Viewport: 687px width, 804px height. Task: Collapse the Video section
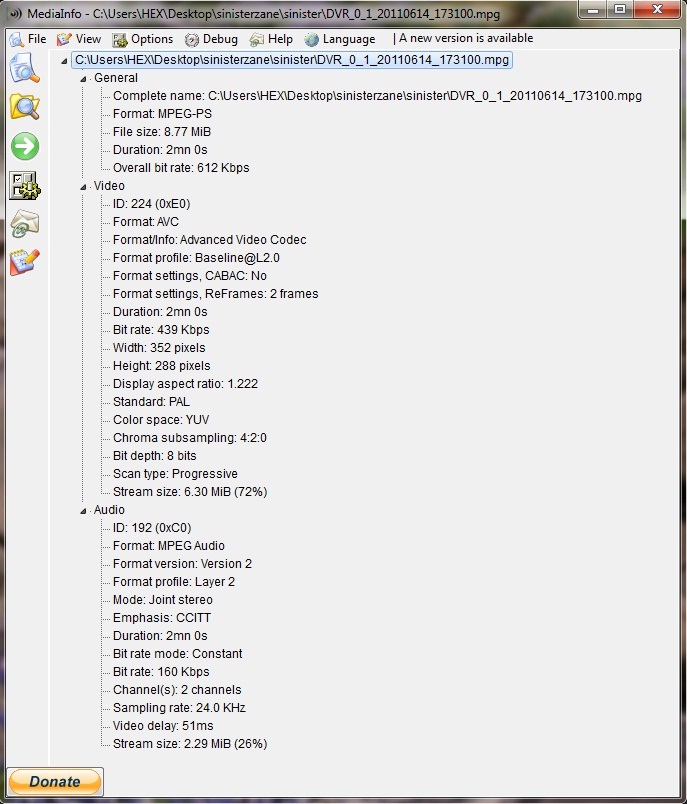[x=83, y=187]
